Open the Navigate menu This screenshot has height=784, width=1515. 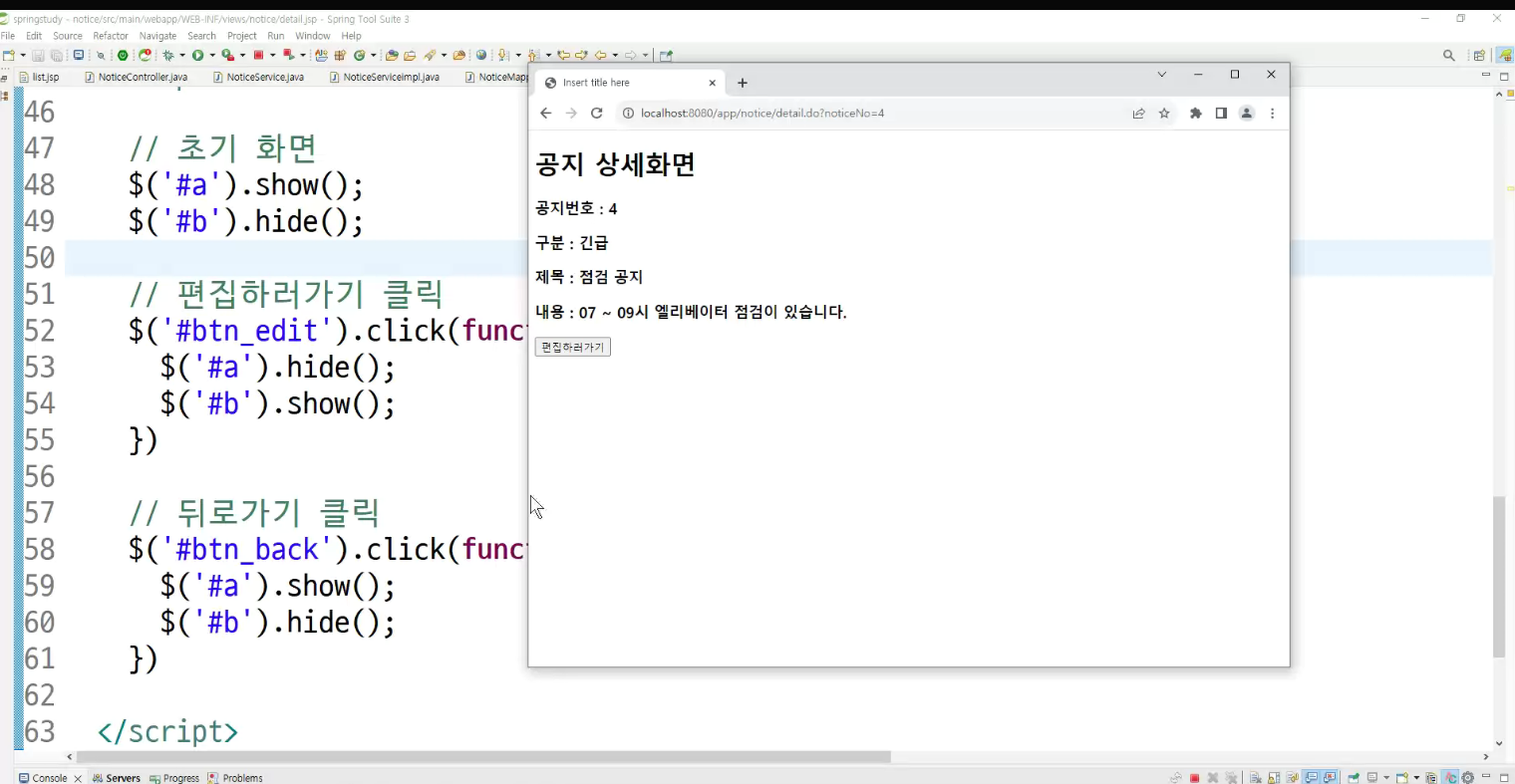point(157,36)
